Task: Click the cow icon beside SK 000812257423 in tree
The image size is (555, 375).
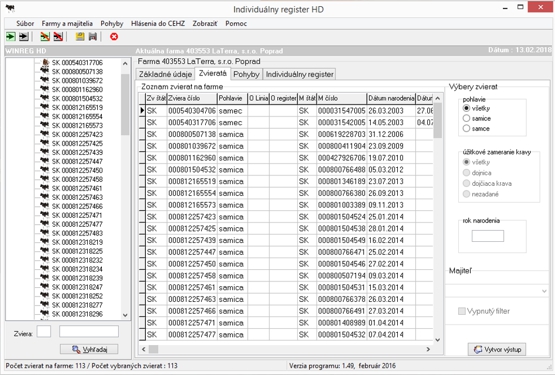Action: point(44,134)
